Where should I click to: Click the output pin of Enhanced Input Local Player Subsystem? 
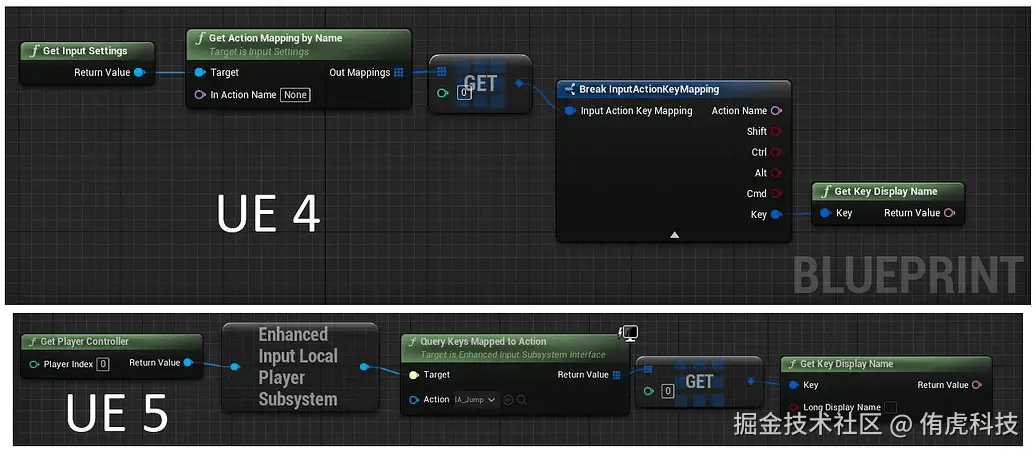click(364, 367)
